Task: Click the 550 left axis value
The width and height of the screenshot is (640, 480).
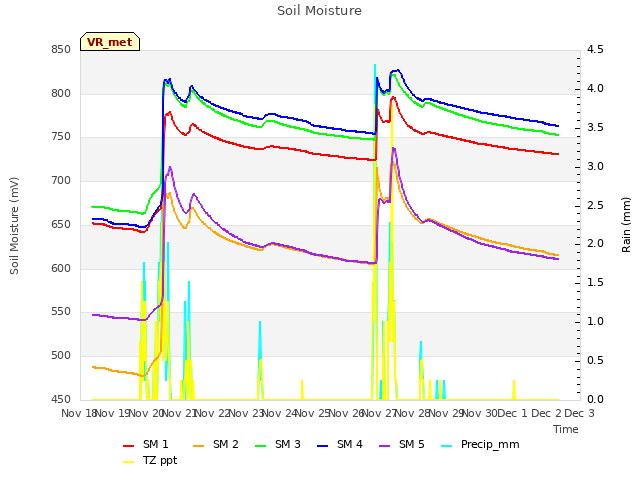Action: click(61, 312)
